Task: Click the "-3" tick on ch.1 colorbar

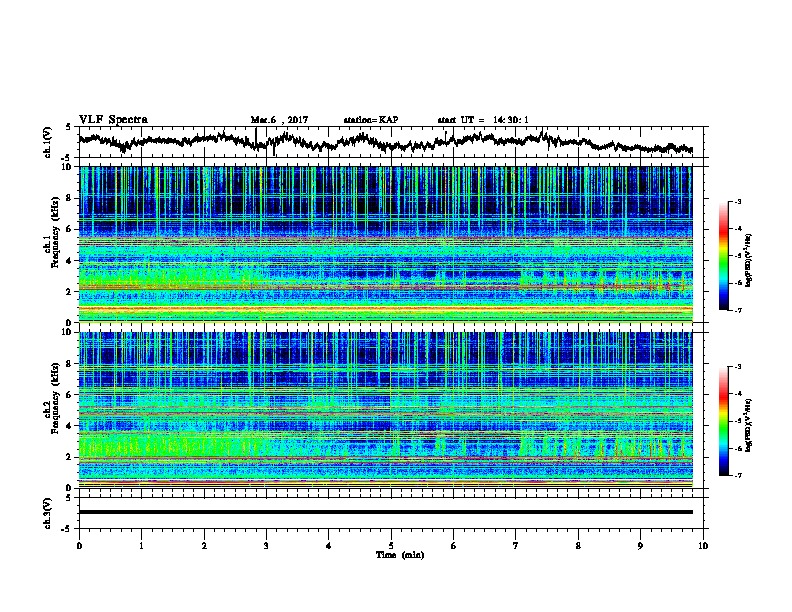Action: click(x=737, y=201)
